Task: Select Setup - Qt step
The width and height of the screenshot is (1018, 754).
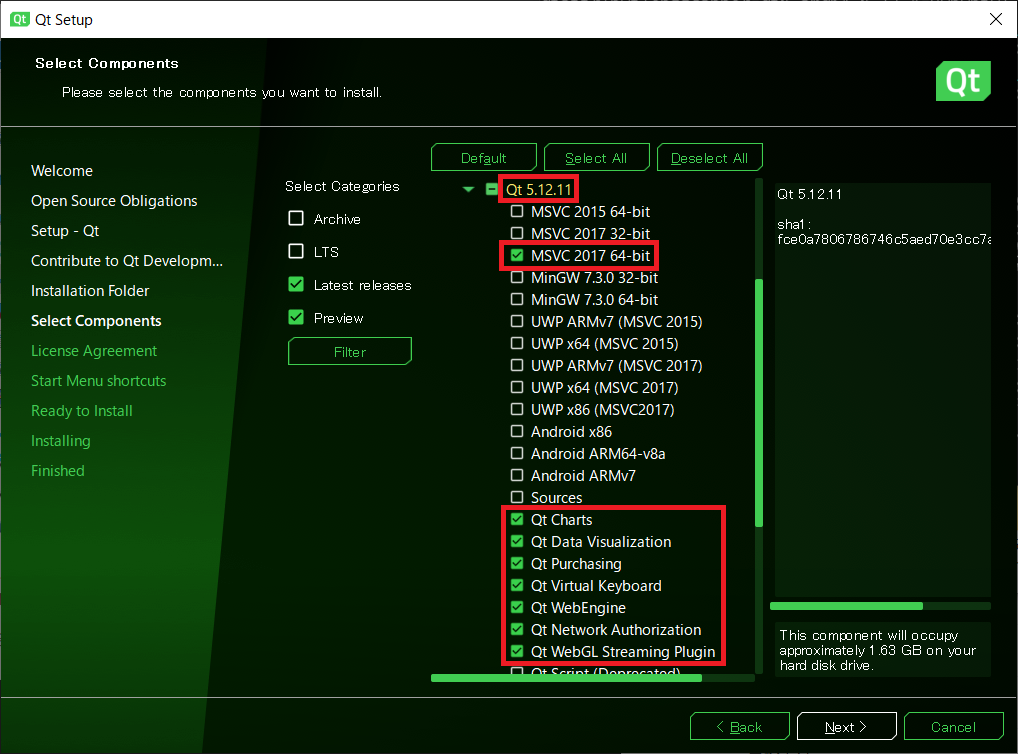Action: (x=65, y=231)
